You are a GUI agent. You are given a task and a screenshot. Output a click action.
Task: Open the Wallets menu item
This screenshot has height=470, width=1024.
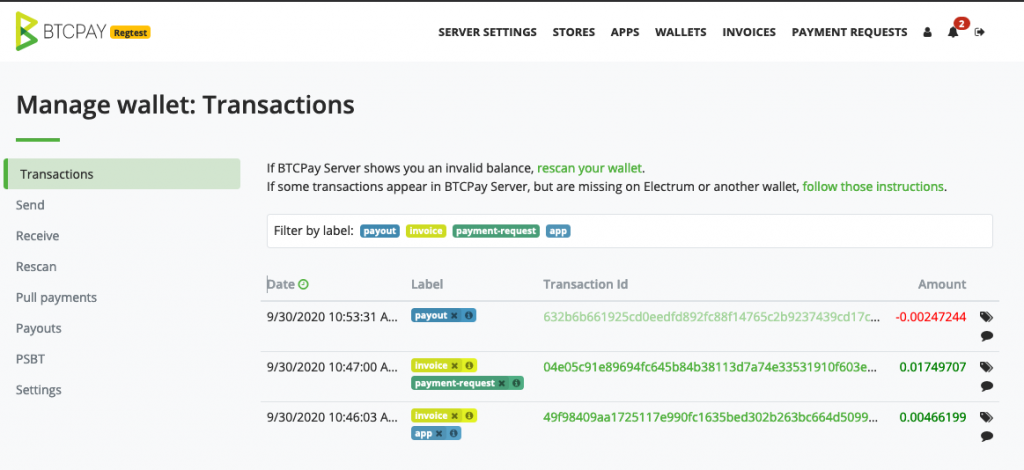coord(680,32)
